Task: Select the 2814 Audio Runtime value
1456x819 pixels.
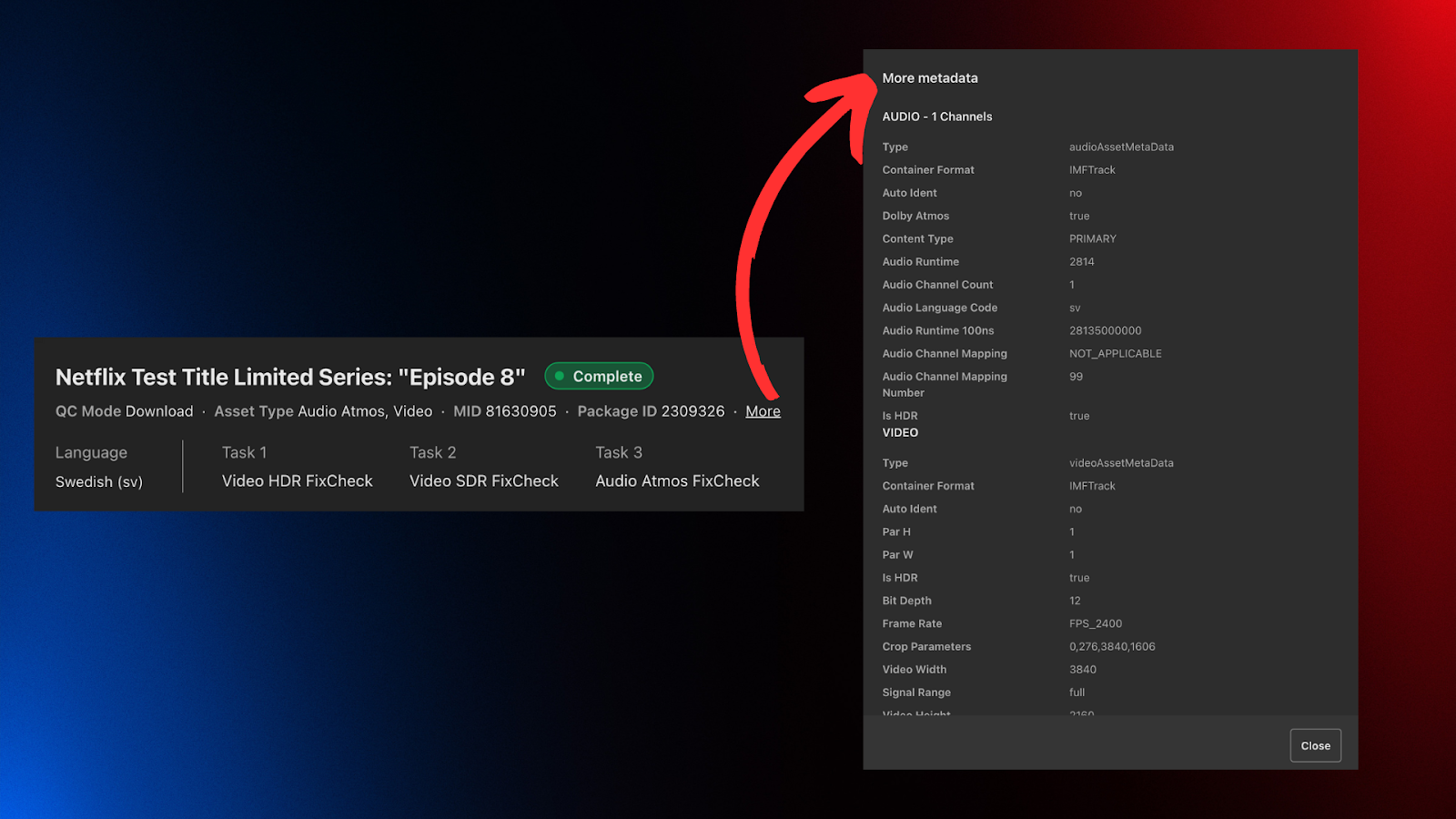Action: 1081,261
